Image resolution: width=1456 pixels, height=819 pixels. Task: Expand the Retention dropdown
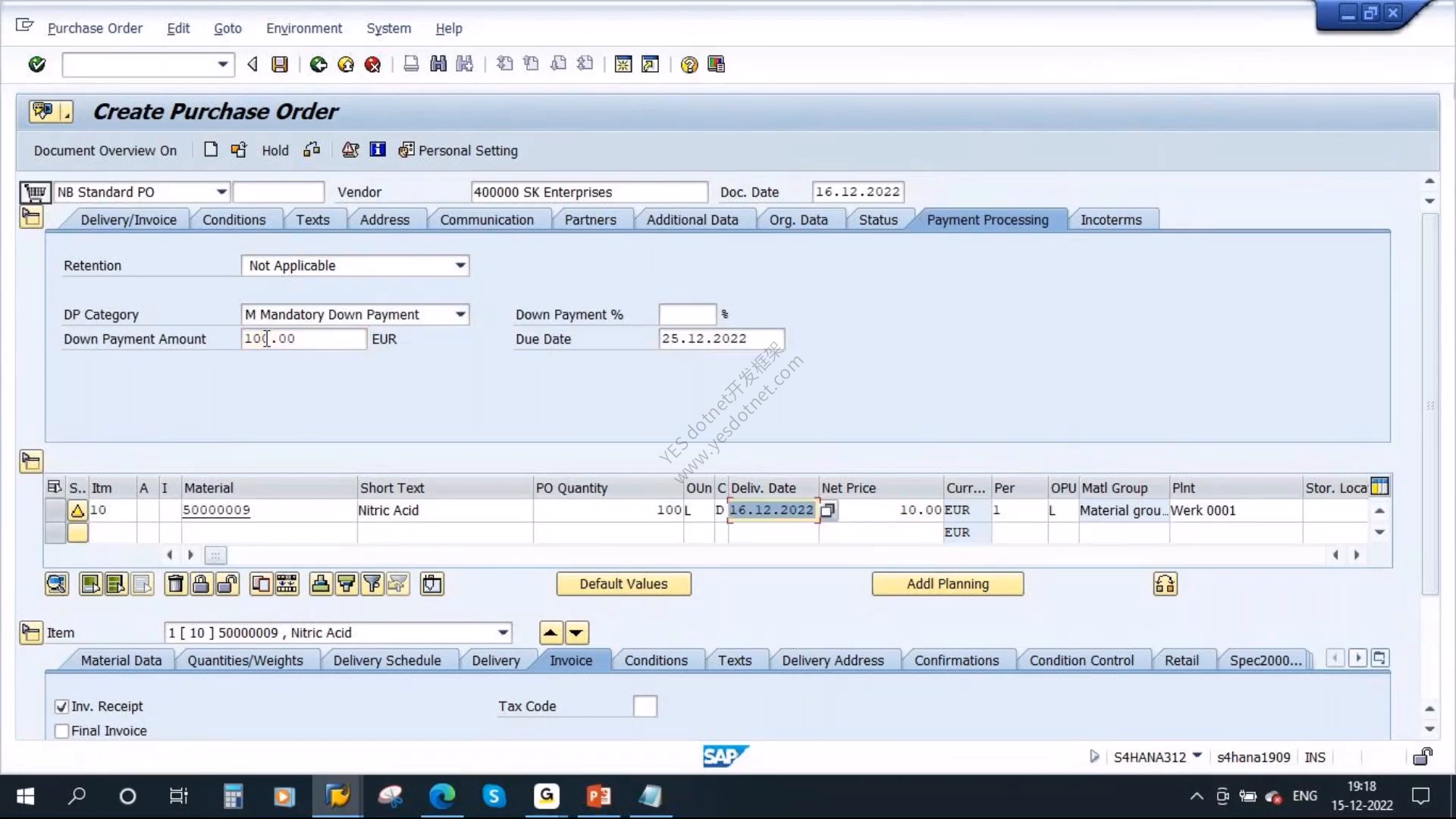pyautogui.click(x=460, y=265)
